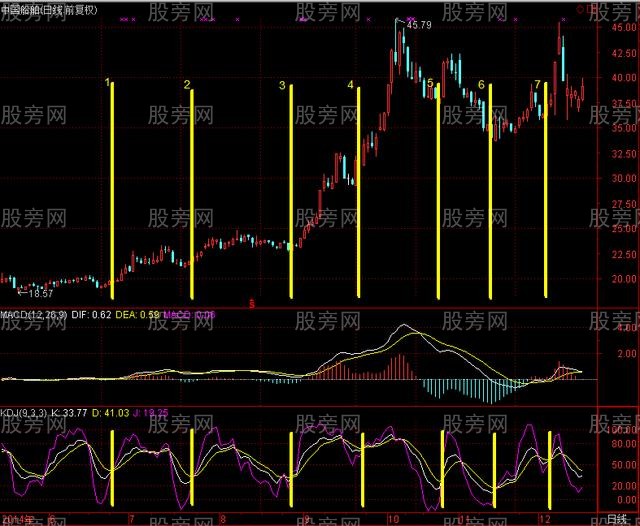The image size is (640, 526).
Task: Jump to month 7 on the time axis
Action: tap(131, 519)
